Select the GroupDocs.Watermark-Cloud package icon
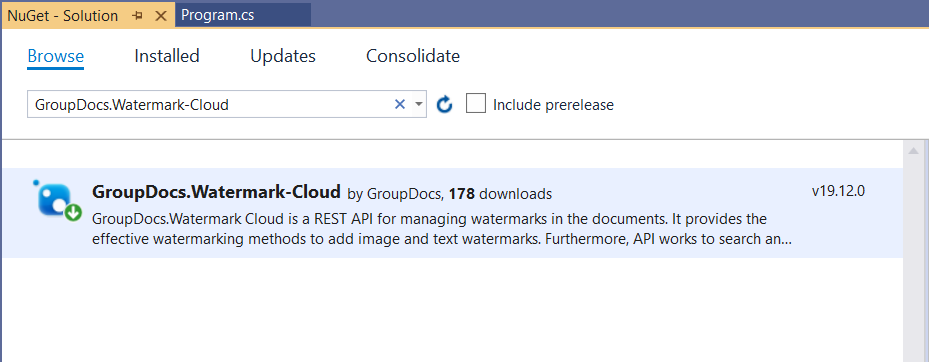The image size is (929, 362). [x=57, y=200]
